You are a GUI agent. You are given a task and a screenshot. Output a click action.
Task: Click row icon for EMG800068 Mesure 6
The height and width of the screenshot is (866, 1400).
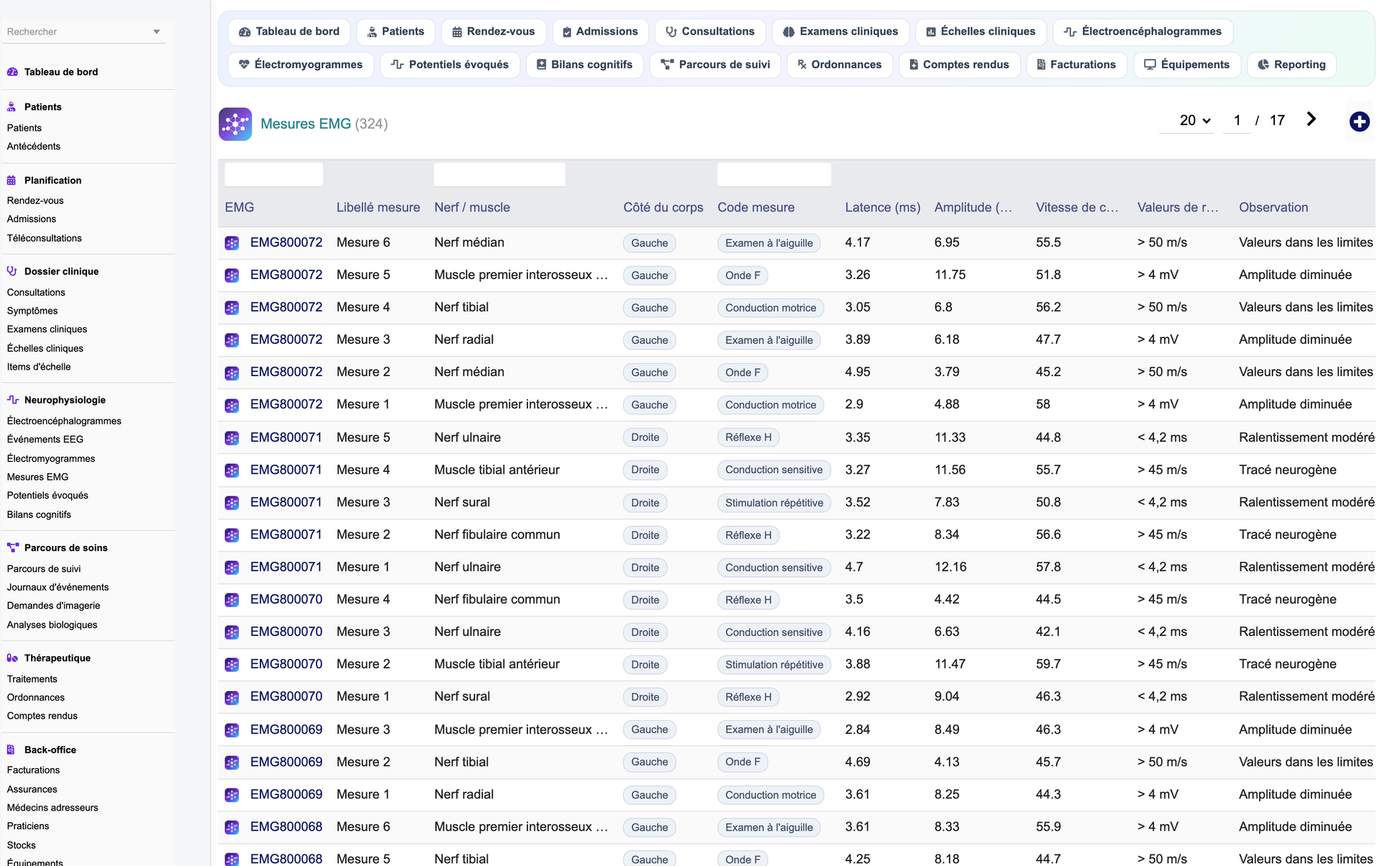pyautogui.click(x=232, y=827)
